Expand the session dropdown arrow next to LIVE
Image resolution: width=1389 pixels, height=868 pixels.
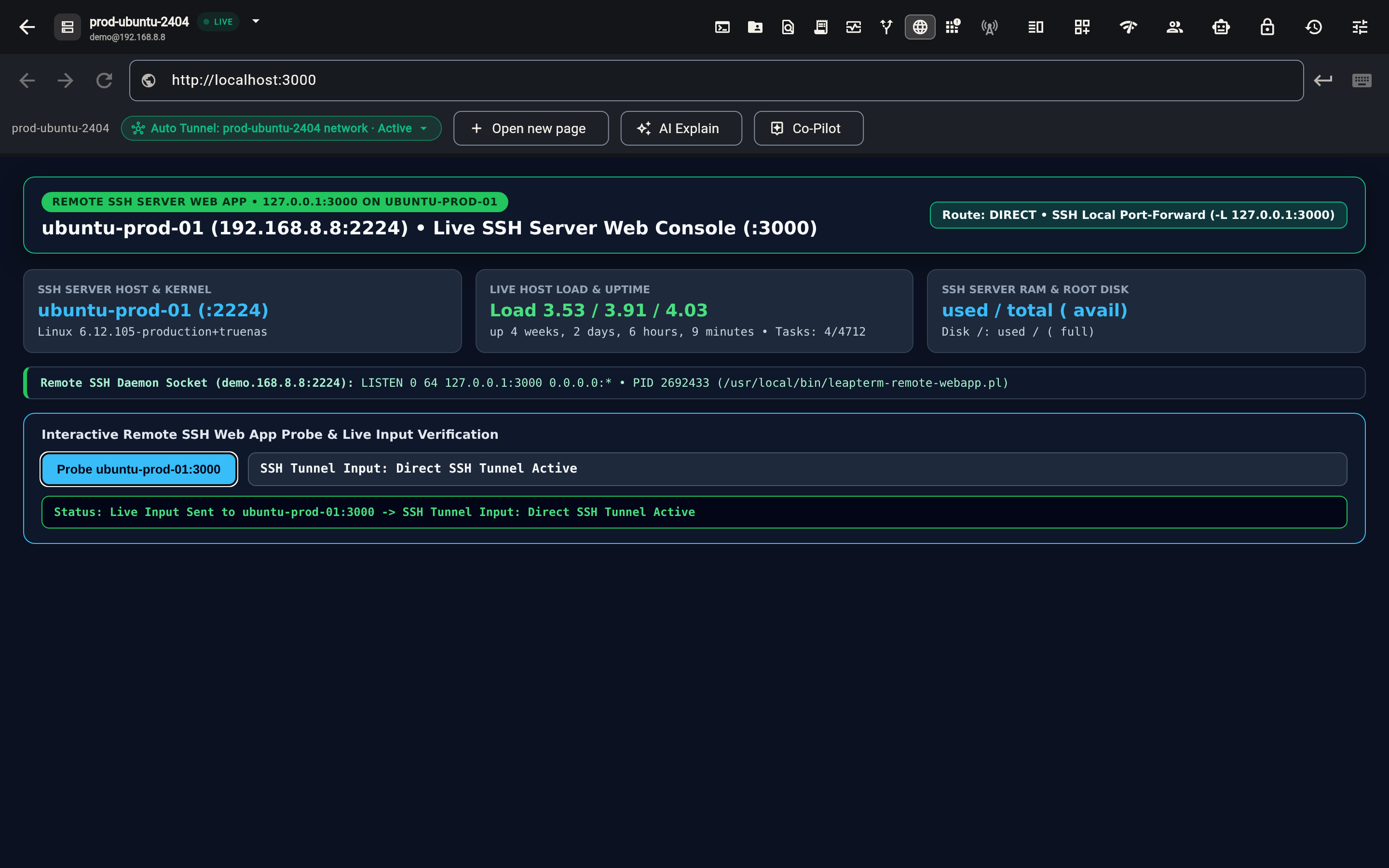tap(256, 21)
